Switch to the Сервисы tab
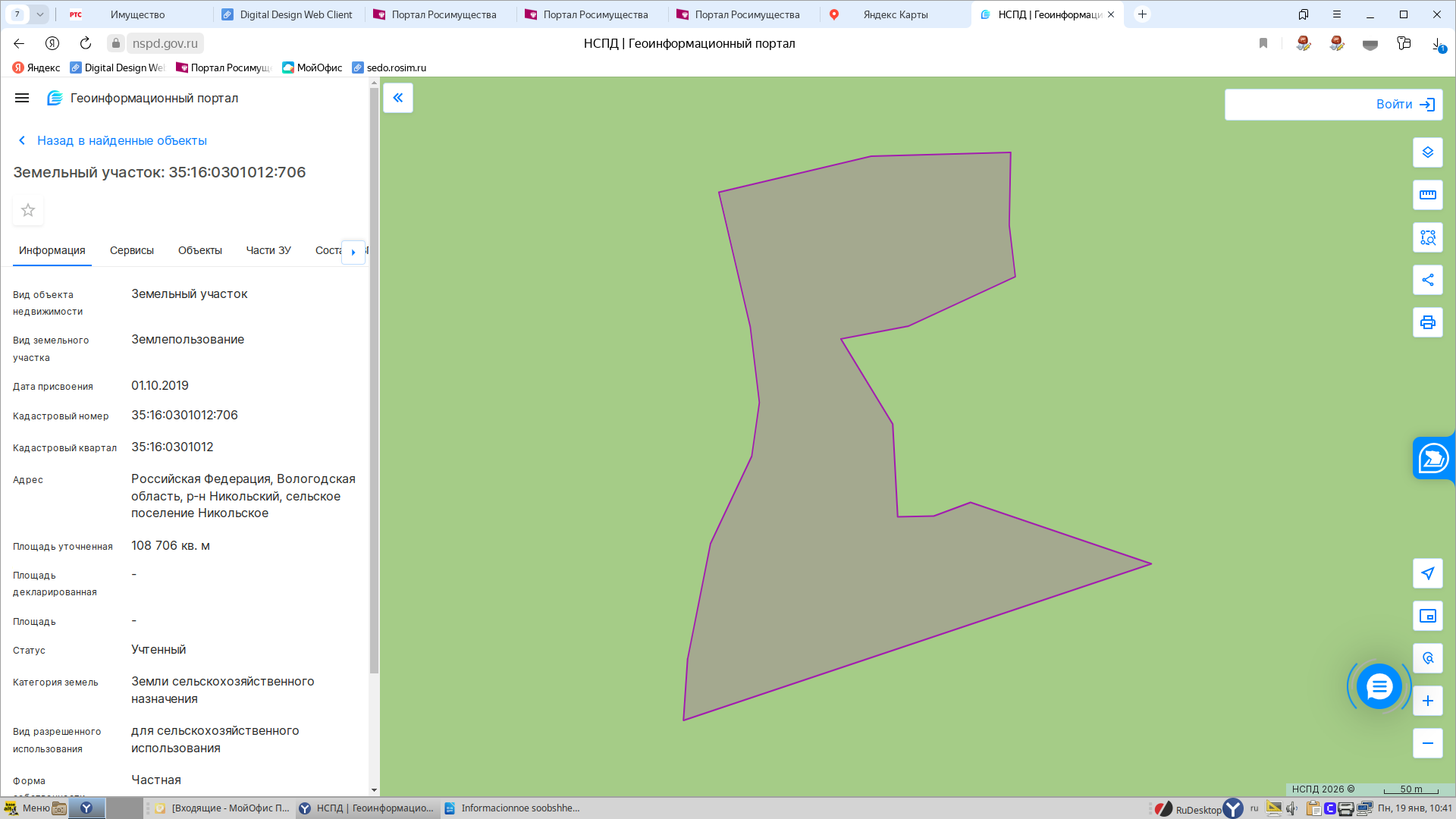 [x=131, y=250]
